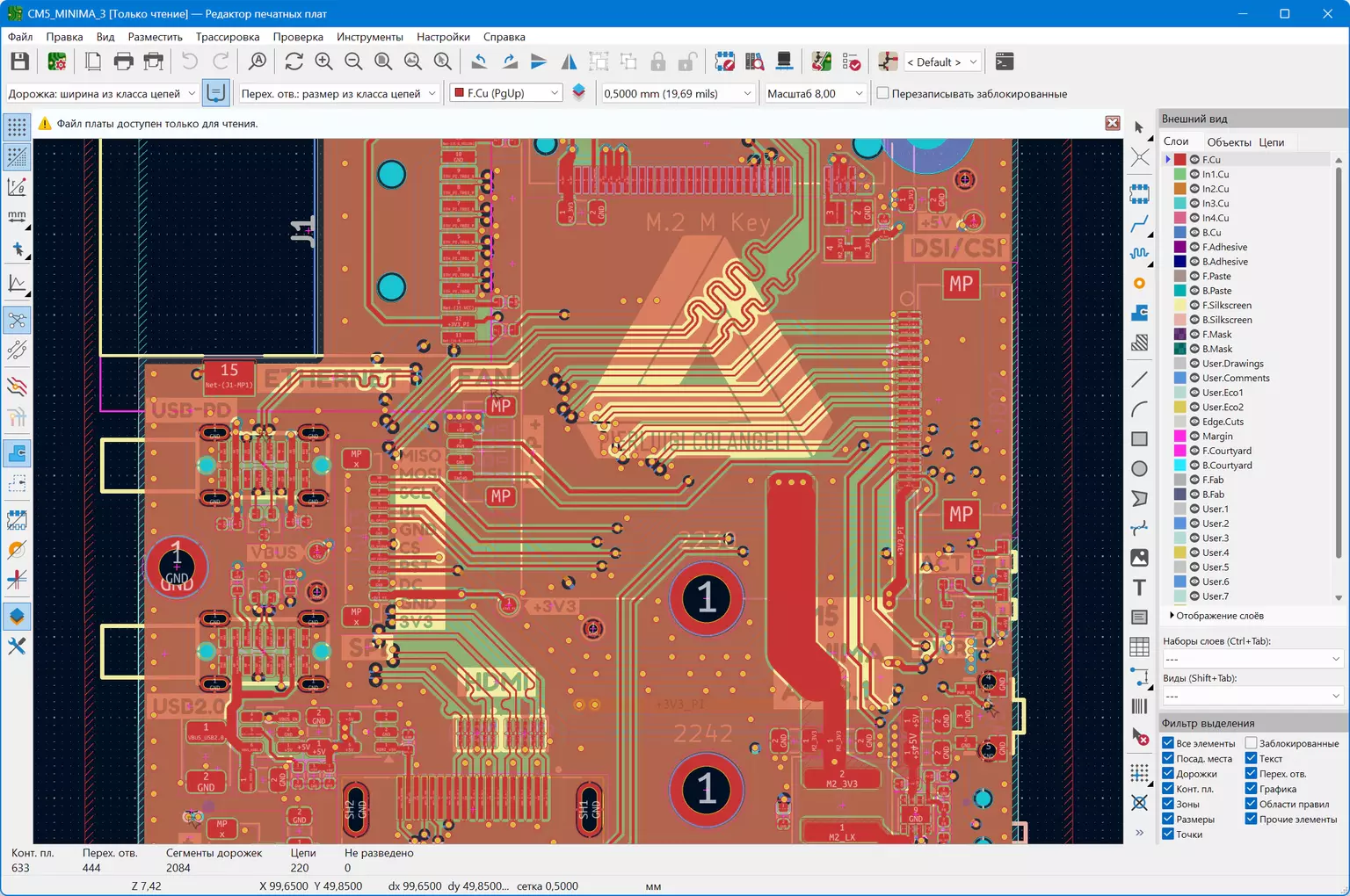This screenshot has height=896, width=1350.
Task: Open the Трассировка menu
Action: click(x=227, y=37)
